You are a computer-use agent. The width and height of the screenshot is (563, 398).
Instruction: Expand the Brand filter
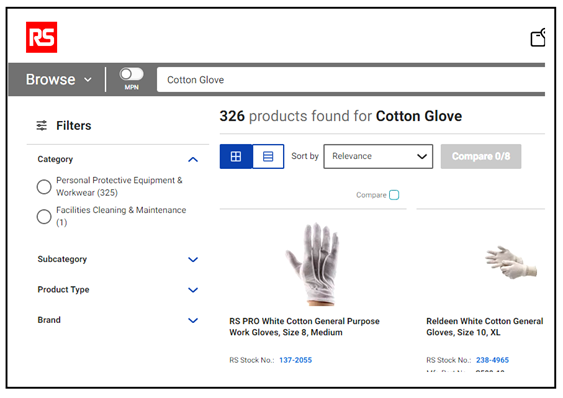tap(193, 320)
